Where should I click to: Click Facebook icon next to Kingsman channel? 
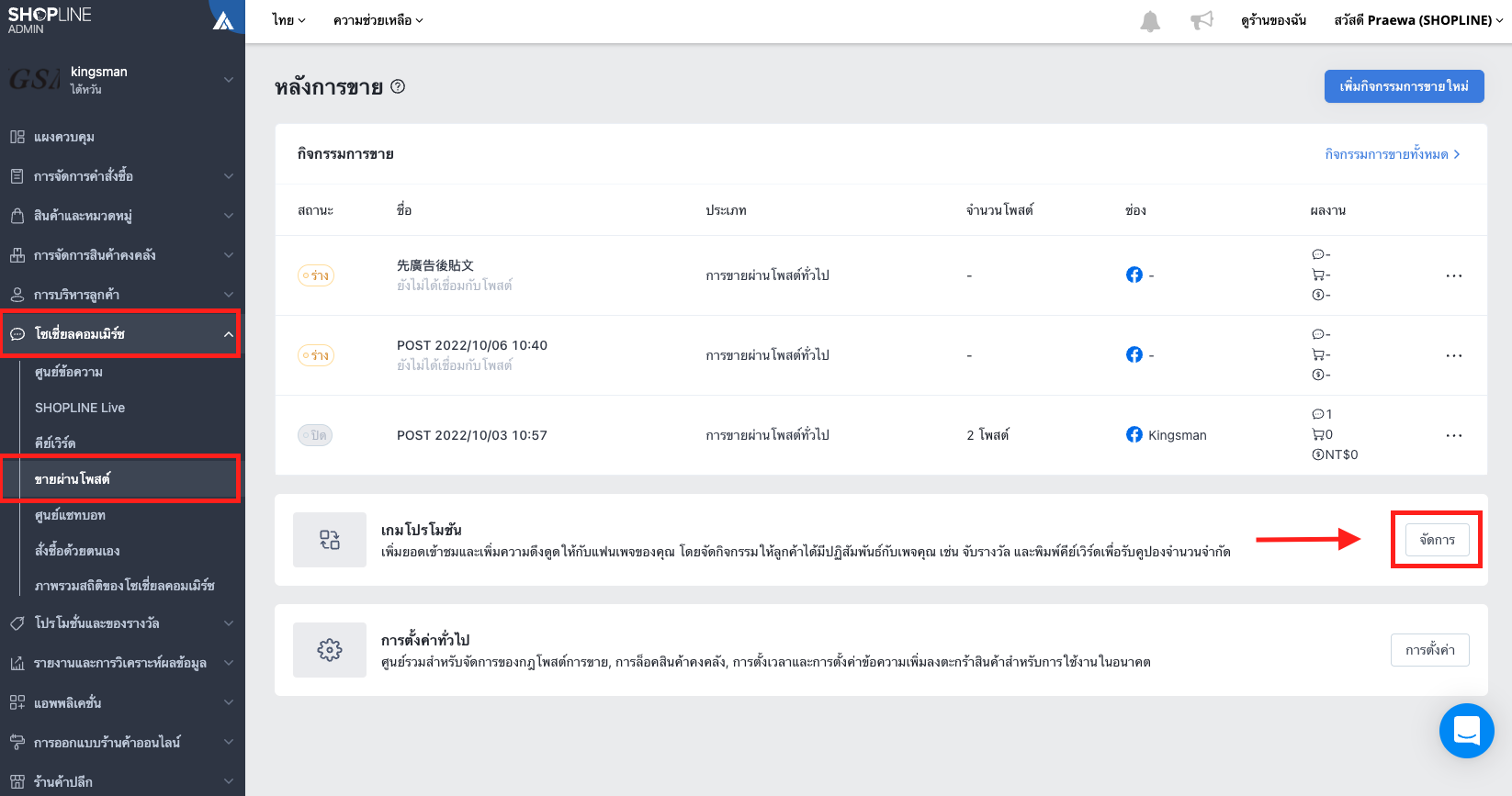(1134, 434)
